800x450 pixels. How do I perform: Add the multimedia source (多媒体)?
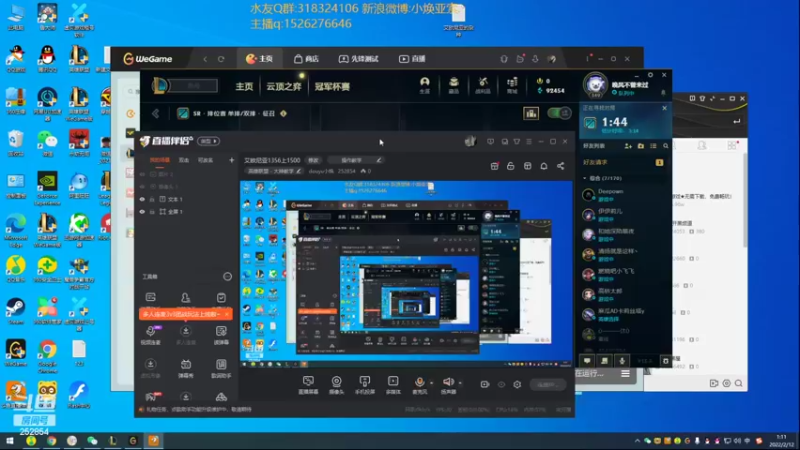393,385
